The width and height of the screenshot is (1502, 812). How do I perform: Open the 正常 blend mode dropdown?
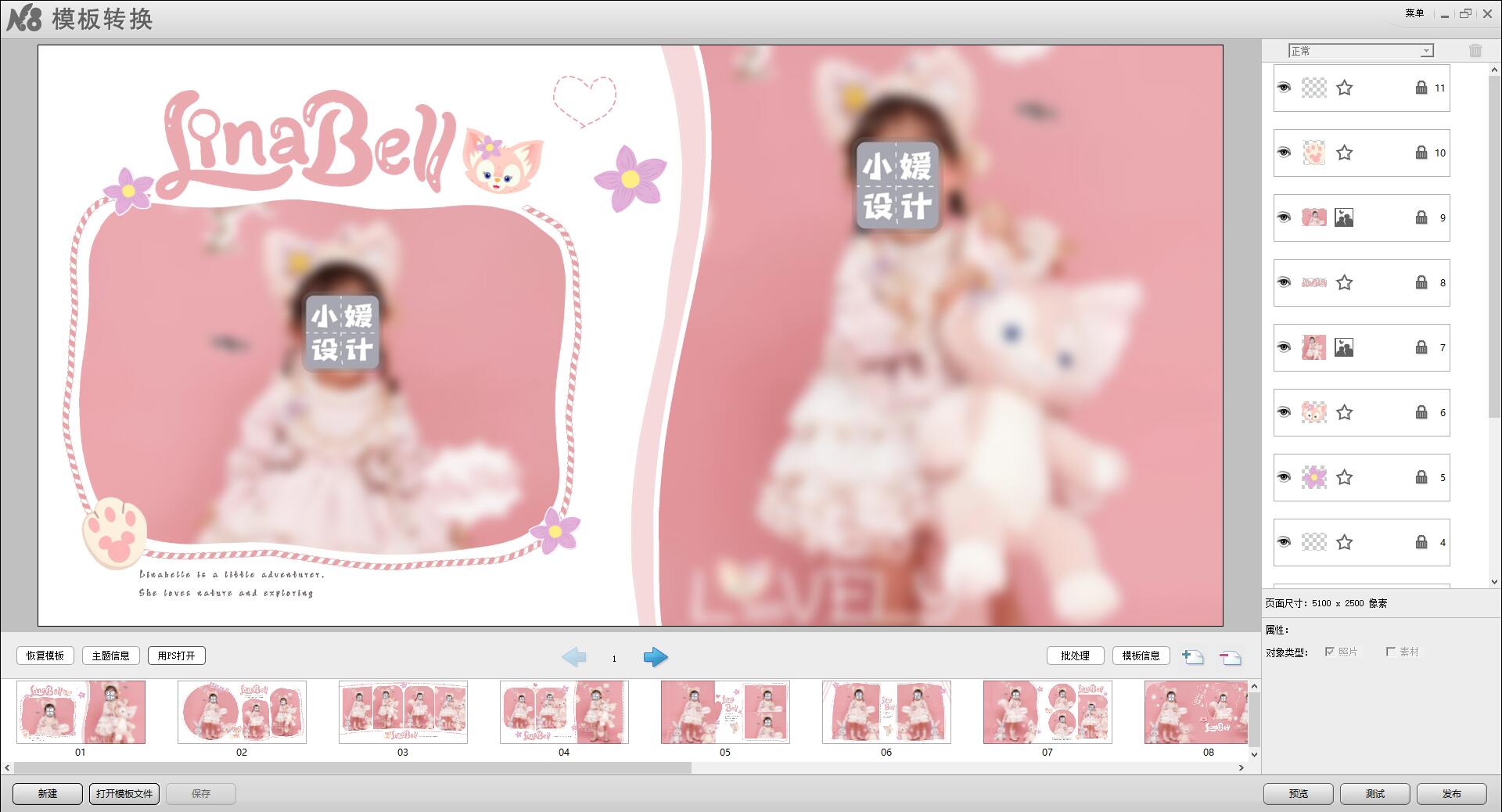click(x=1360, y=51)
